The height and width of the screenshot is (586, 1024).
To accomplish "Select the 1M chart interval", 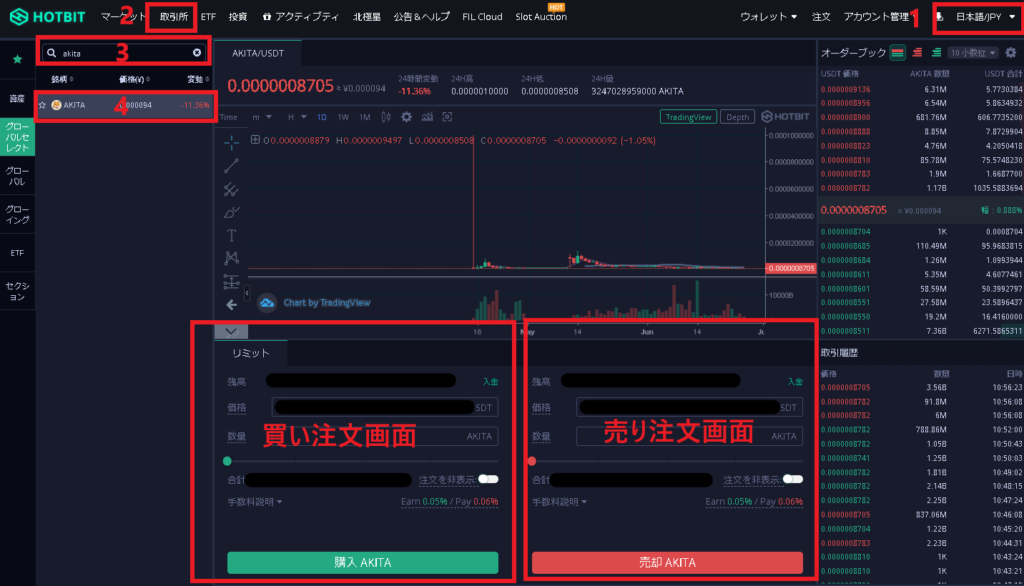I will pos(364,117).
